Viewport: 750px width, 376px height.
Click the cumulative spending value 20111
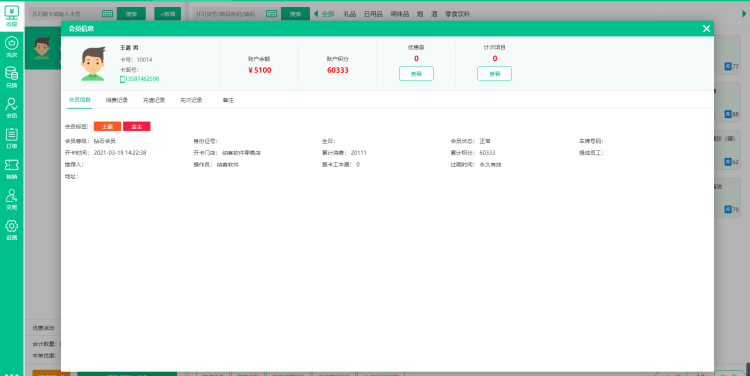(x=359, y=153)
